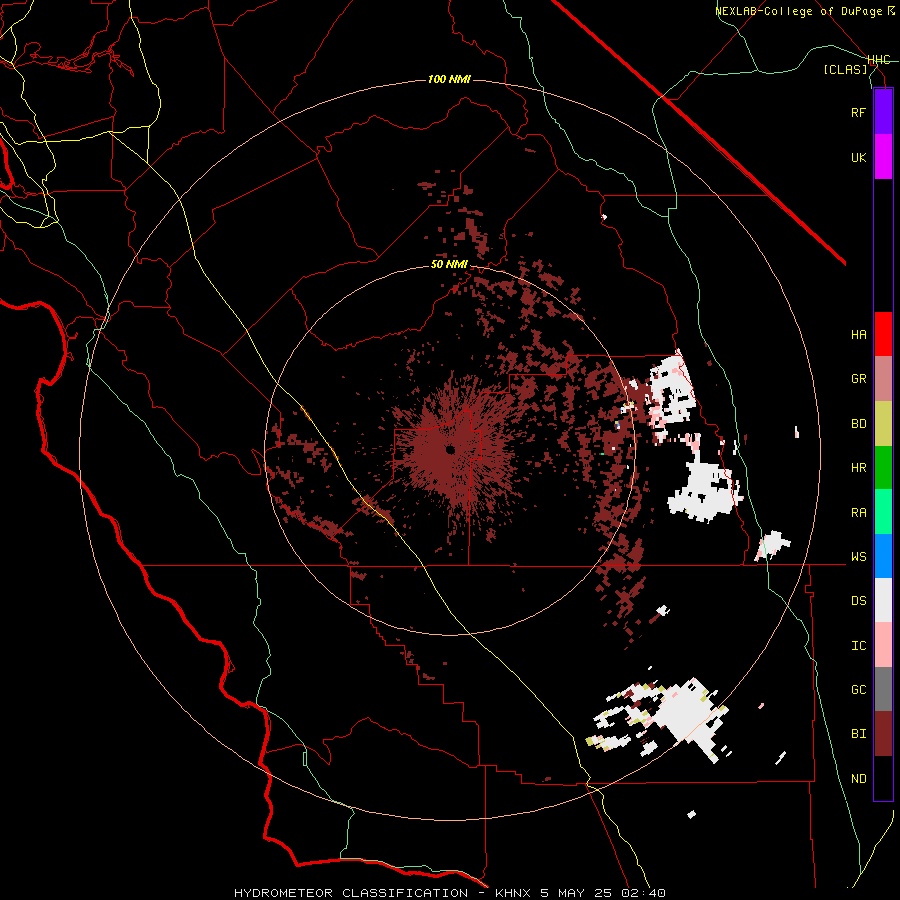Click the 02:40 timestamp
Image resolution: width=900 pixels, height=900 pixels.
[x=643, y=893]
